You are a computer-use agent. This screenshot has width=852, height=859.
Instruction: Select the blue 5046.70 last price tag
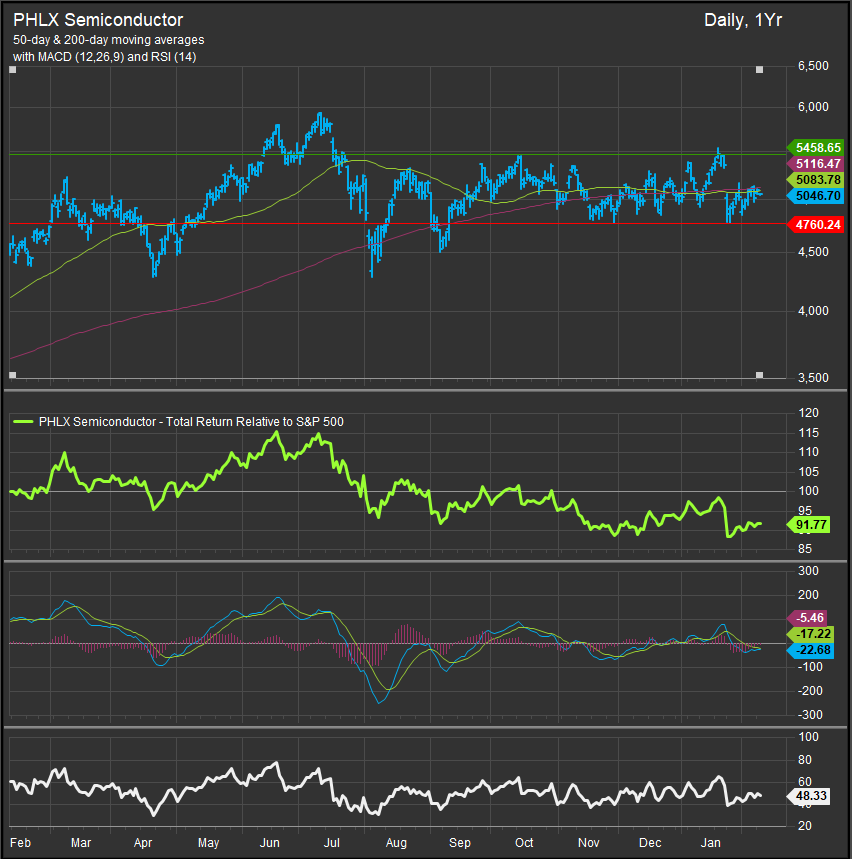coord(815,196)
